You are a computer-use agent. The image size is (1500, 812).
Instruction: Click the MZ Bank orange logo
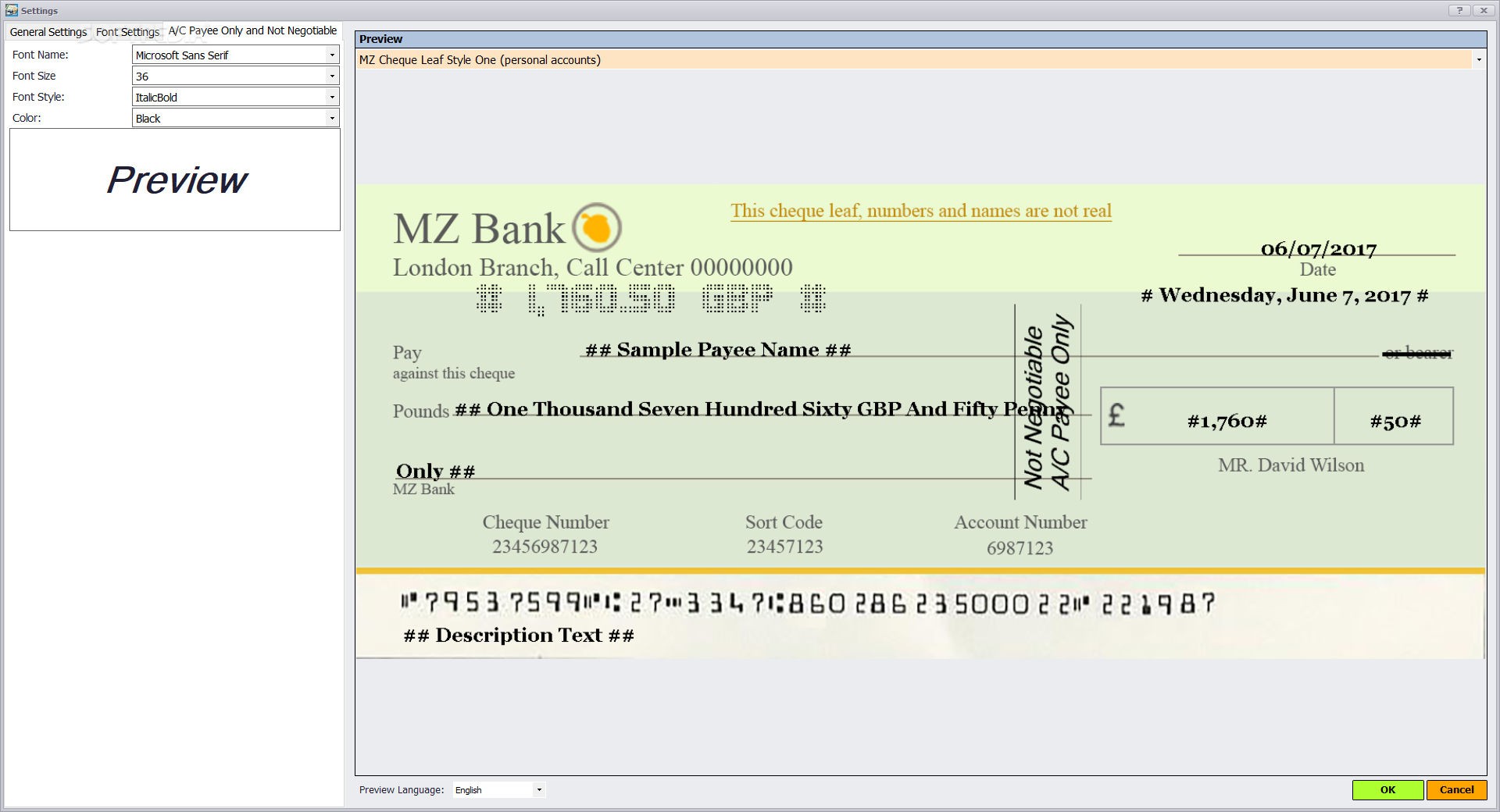[x=597, y=227]
